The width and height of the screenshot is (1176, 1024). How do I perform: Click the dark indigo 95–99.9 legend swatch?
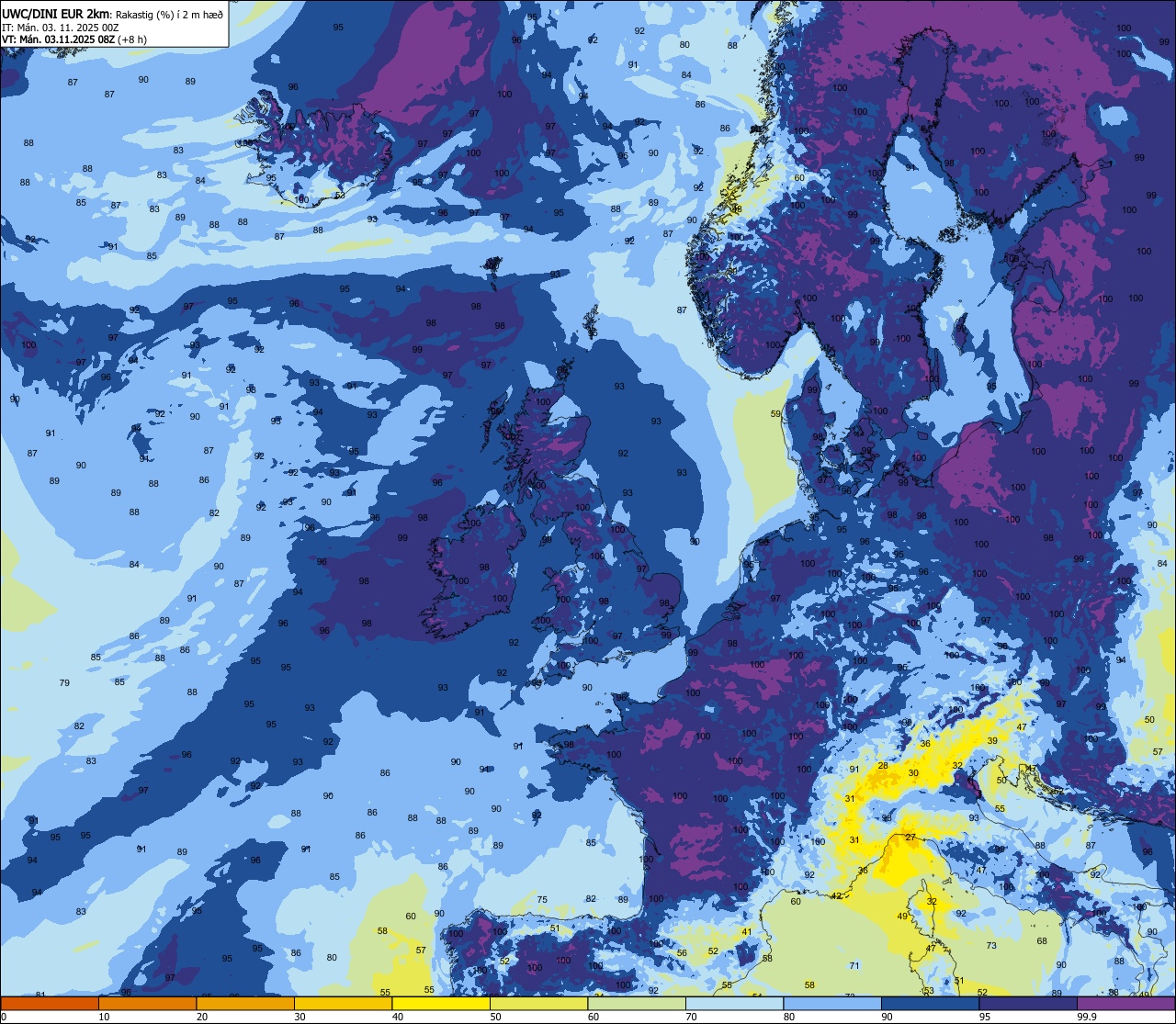click(x=1028, y=1003)
